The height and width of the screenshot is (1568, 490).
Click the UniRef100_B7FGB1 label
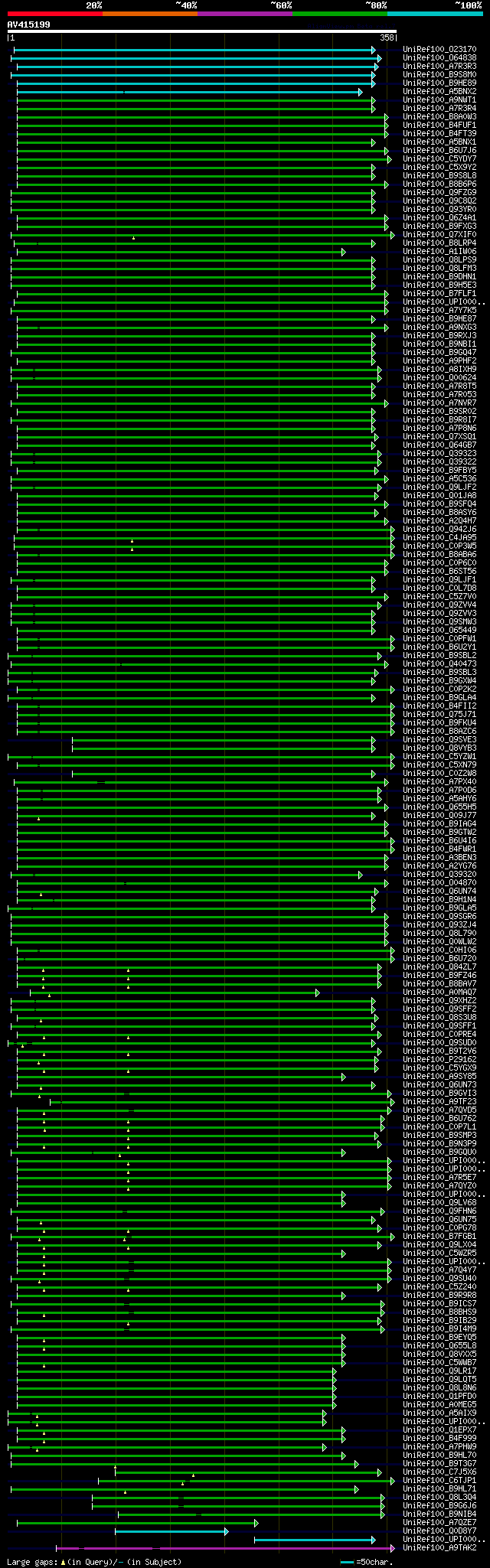pyautogui.click(x=439, y=1237)
